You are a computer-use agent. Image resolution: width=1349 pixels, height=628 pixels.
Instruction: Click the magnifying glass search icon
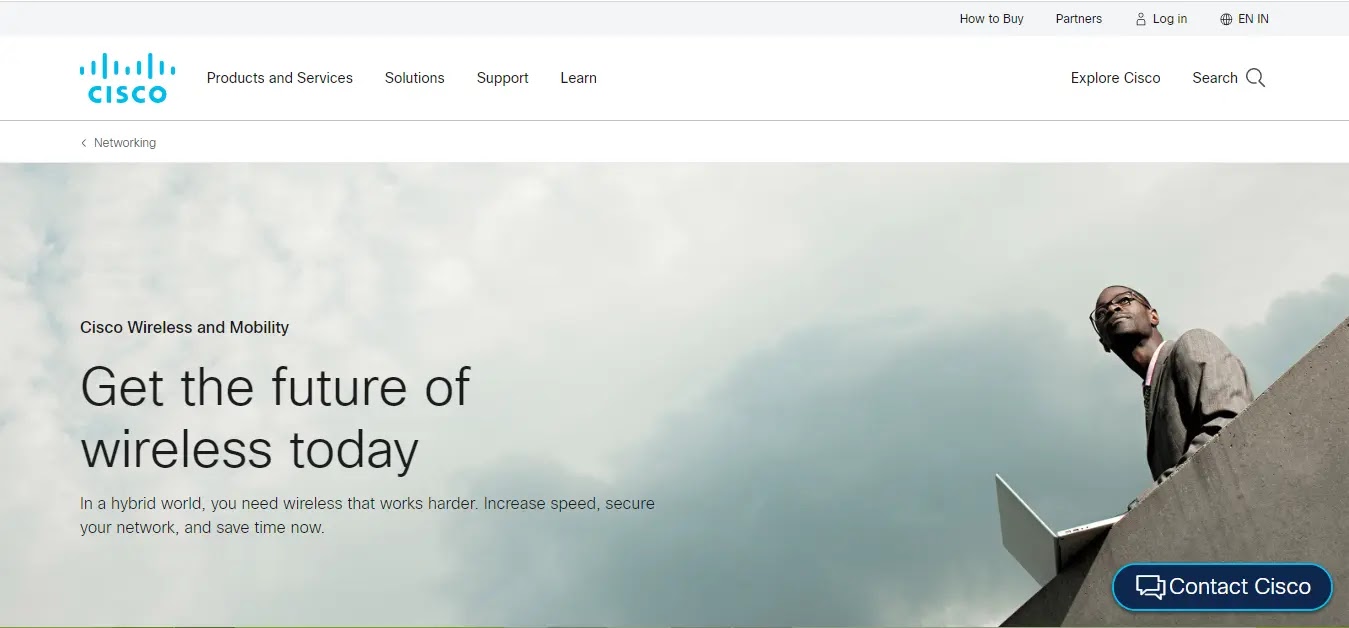click(1255, 78)
